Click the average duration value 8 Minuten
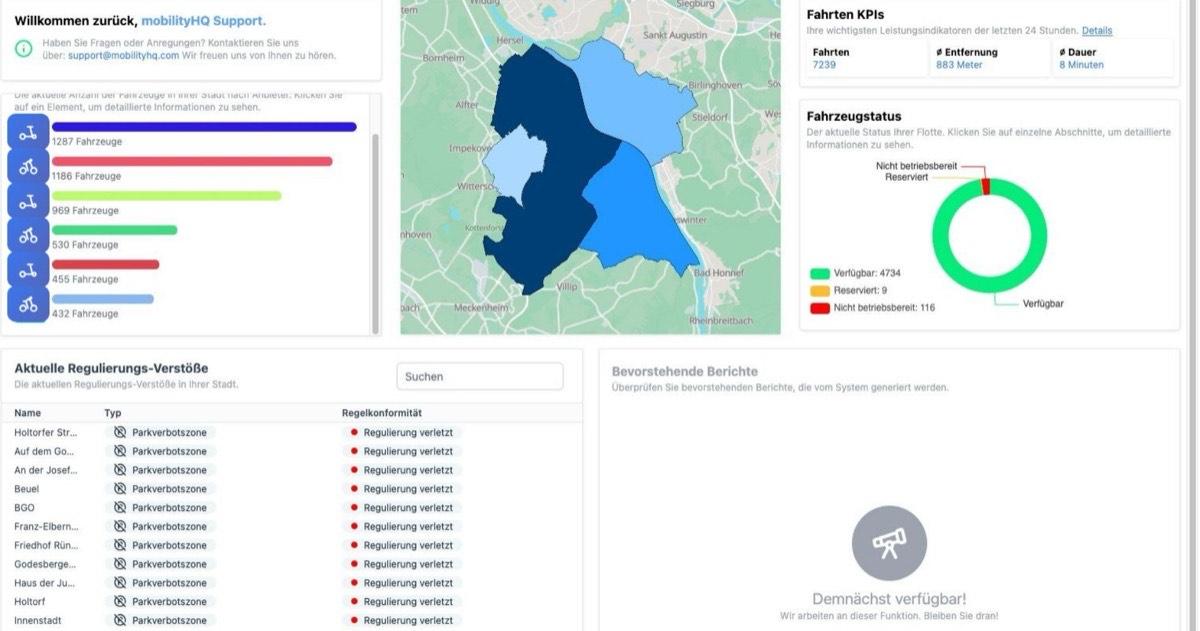 (1082, 65)
